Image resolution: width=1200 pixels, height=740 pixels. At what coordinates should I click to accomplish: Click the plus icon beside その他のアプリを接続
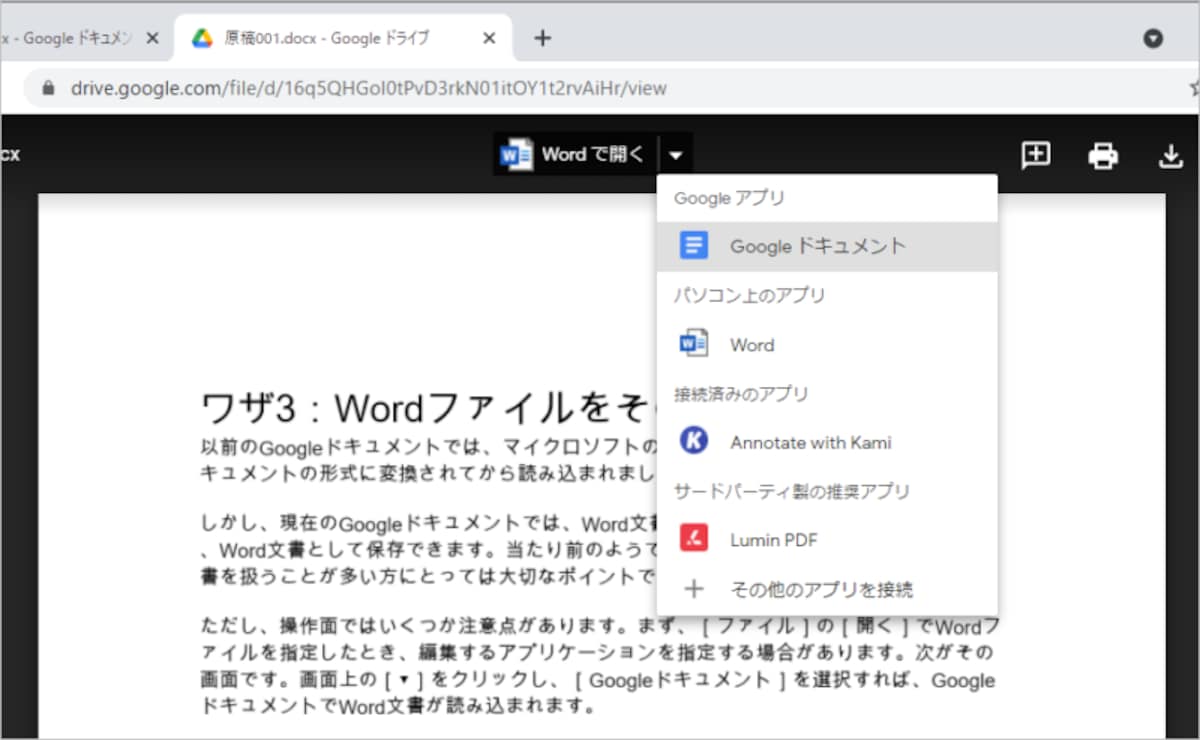[694, 588]
